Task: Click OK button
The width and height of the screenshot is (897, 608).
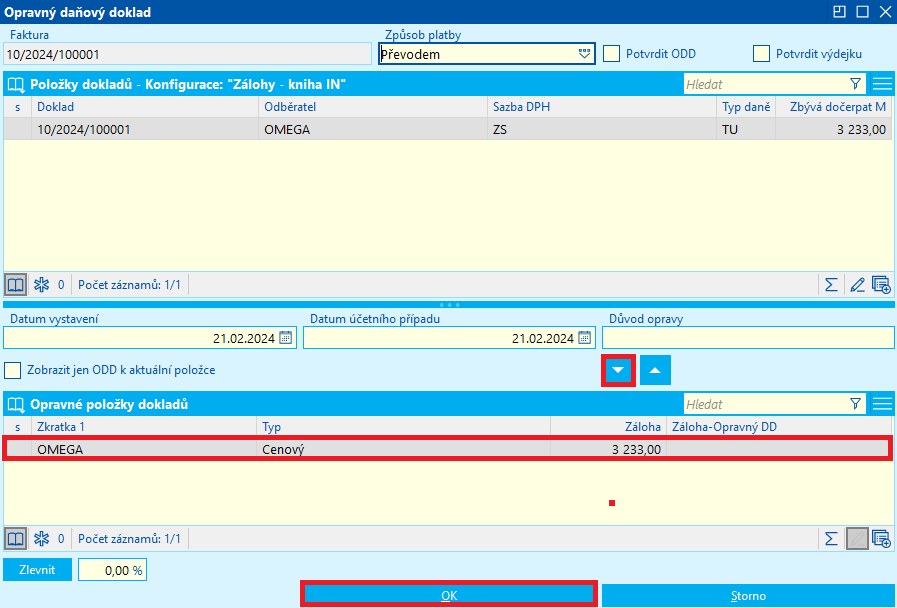Action: pyautogui.click(x=449, y=595)
